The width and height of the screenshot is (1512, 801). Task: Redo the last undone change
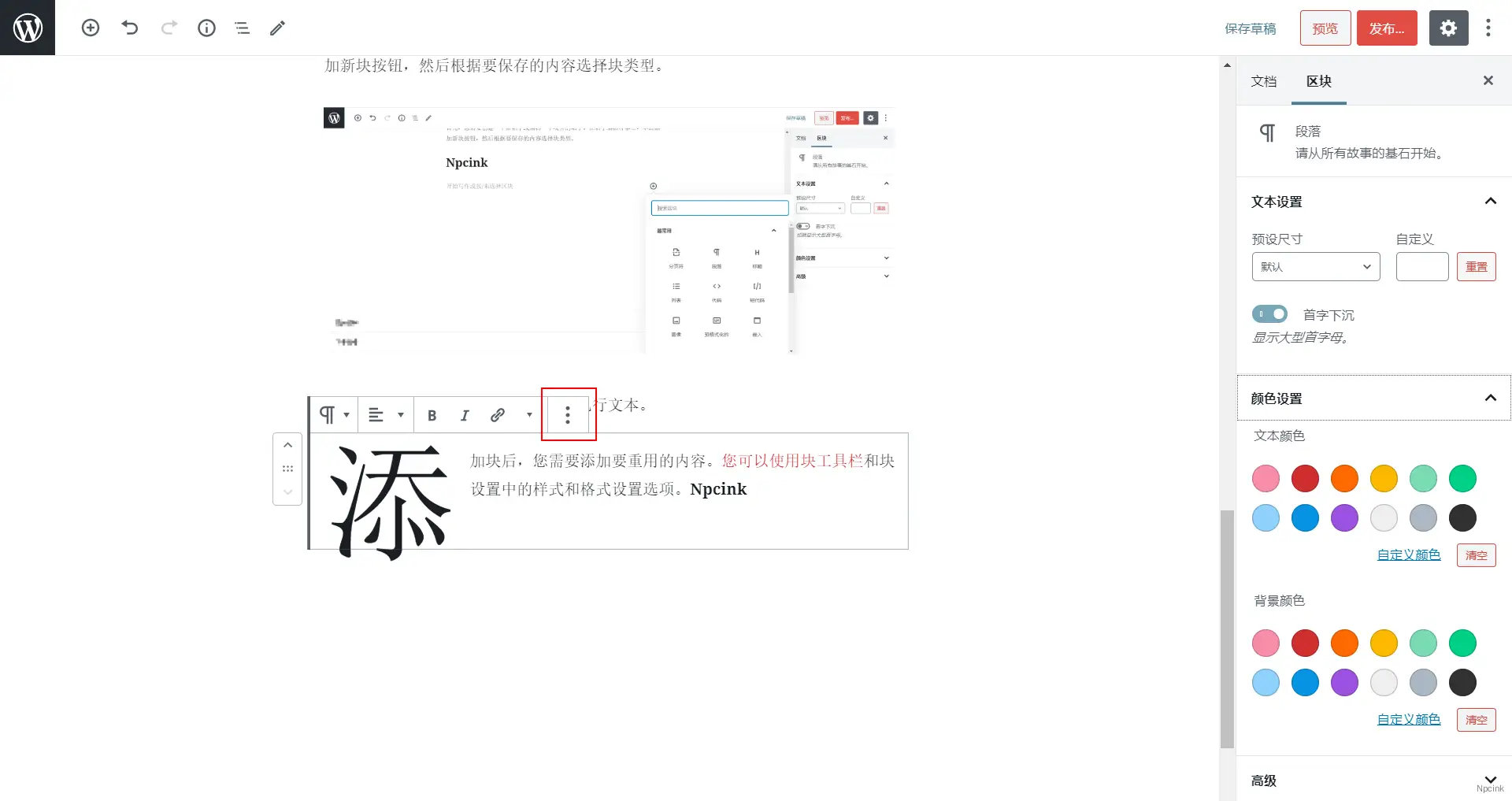(x=169, y=28)
